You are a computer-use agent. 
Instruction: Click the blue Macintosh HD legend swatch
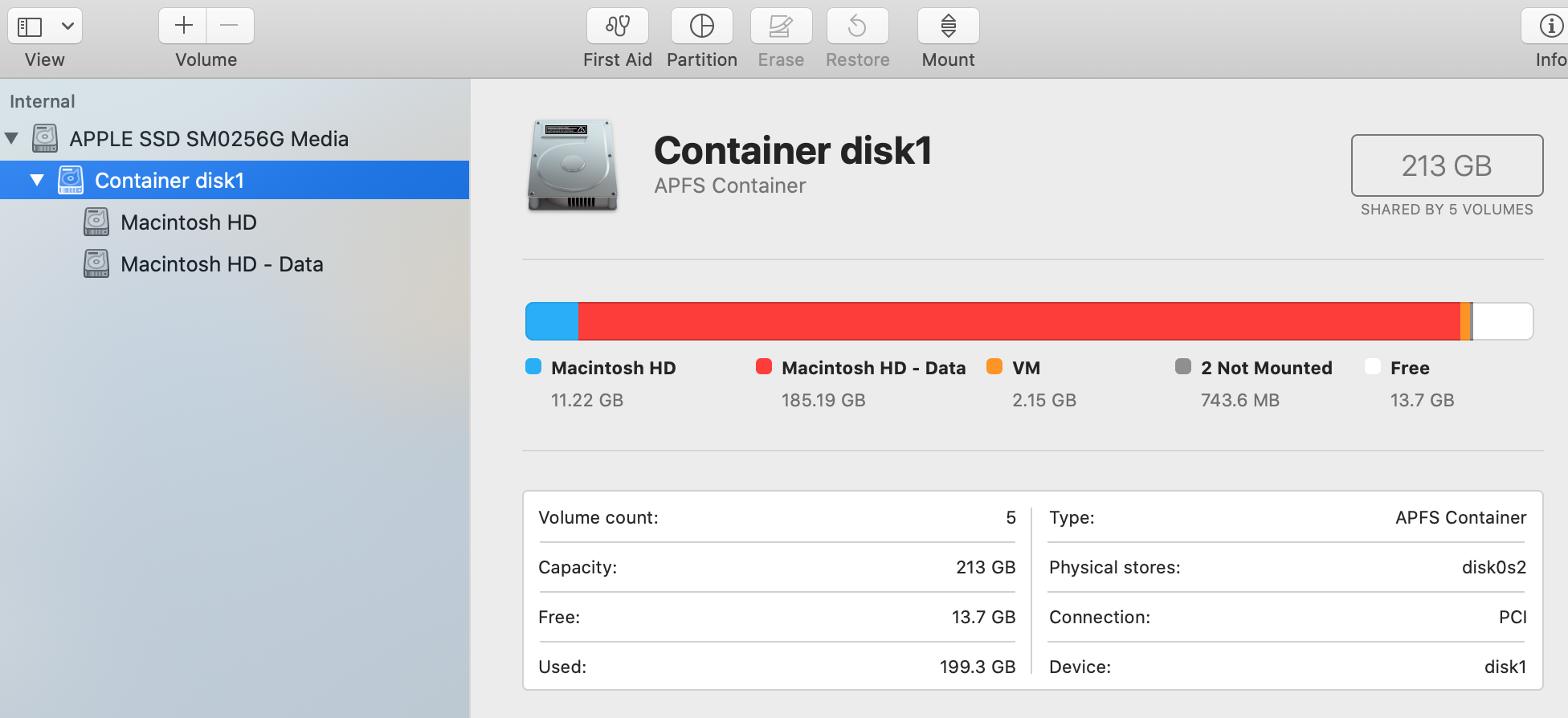[x=533, y=366]
